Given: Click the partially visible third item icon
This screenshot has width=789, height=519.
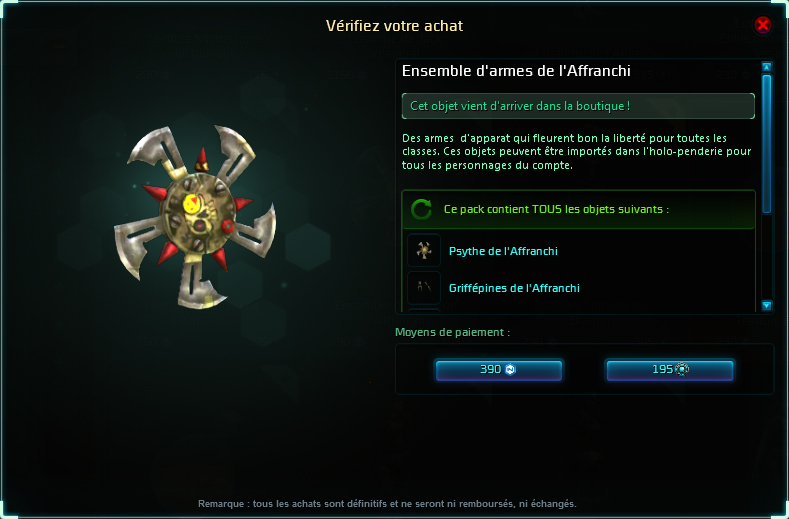Looking at the screenshot, I should tap(424, 310).
